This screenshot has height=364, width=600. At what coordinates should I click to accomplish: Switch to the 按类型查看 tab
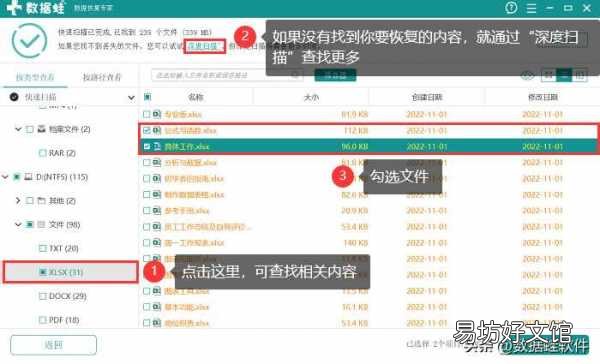pyautogui.click(x=35, y=77)
